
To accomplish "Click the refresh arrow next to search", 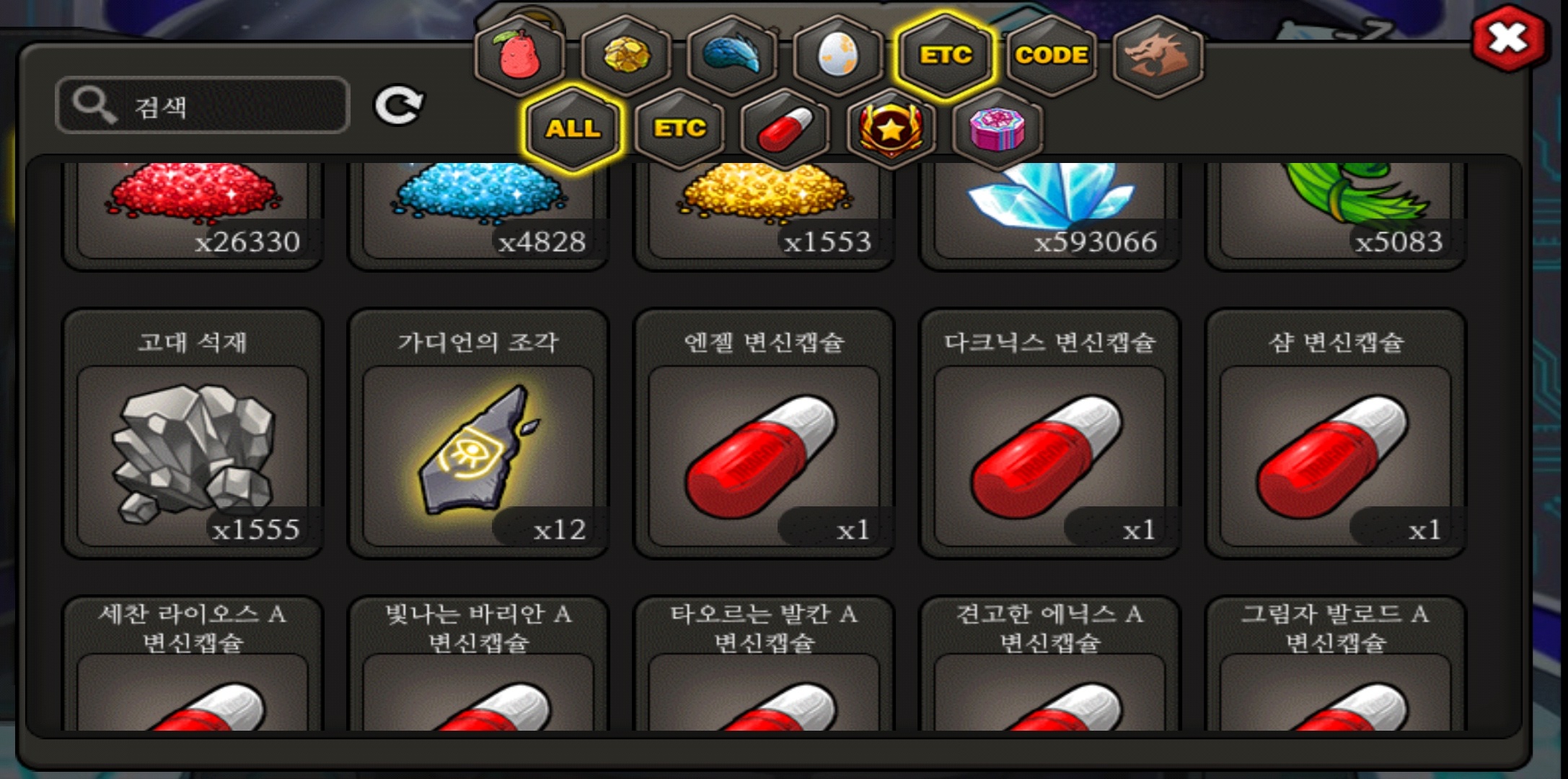I will 398,106.
